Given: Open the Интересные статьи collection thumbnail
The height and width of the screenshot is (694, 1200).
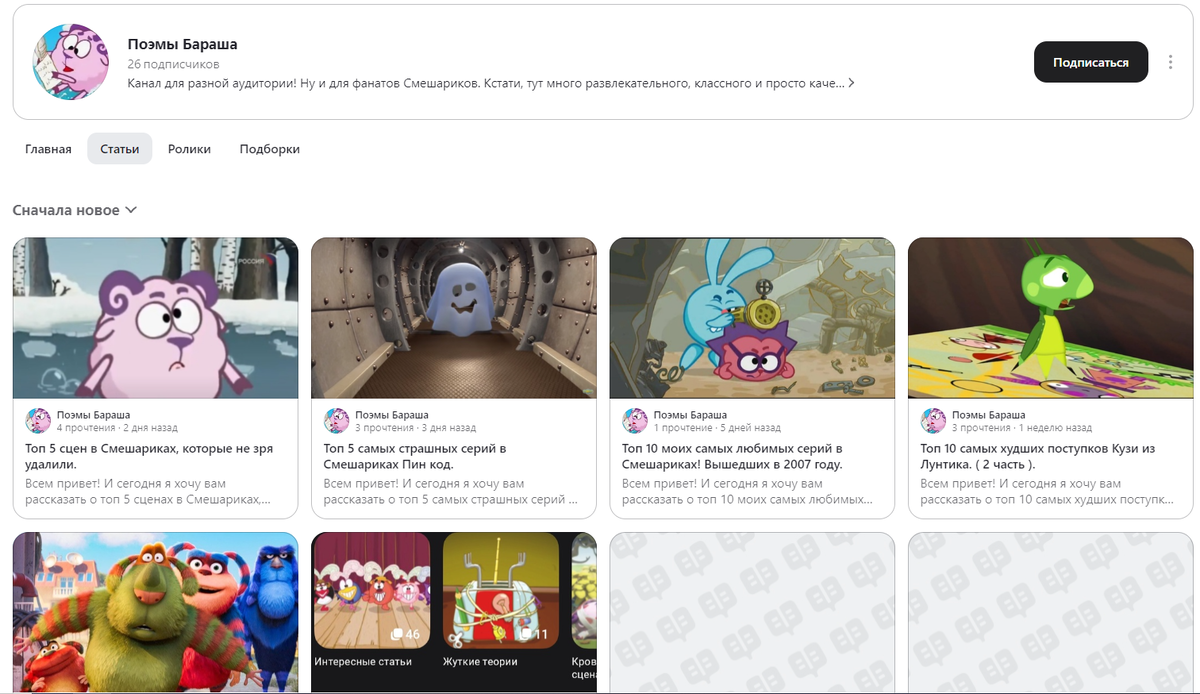Looking at the screenshot, I should tap(372, 590).
